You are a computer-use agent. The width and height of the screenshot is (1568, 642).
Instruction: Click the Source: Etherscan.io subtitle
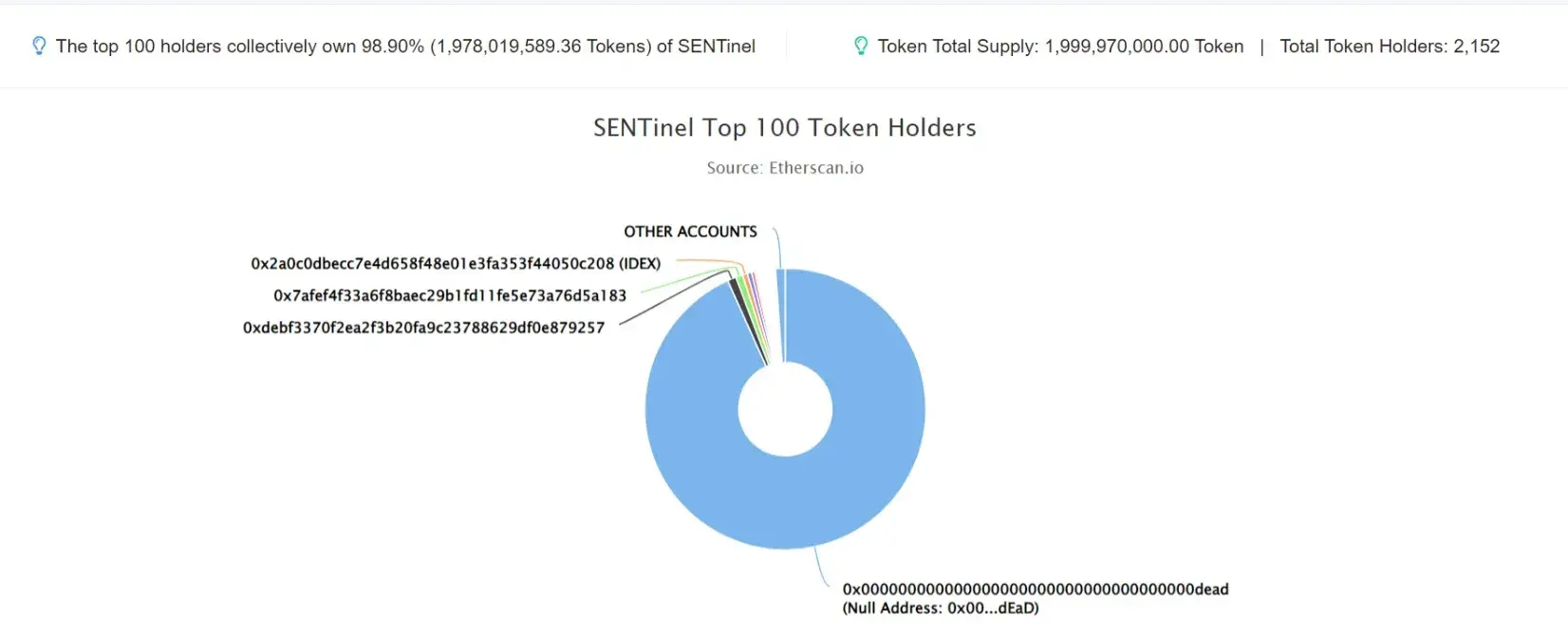(x=785, y=168)
